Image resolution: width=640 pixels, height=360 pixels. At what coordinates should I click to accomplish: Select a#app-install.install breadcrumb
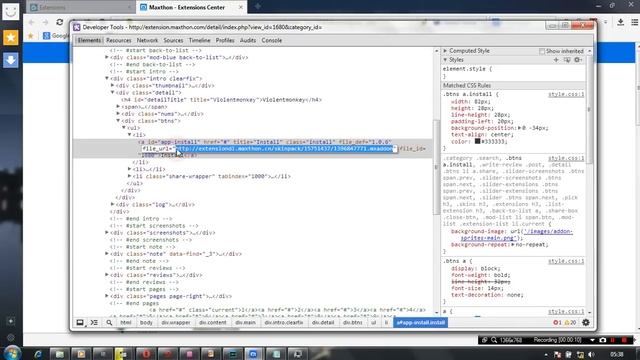[x=420, y=322]
